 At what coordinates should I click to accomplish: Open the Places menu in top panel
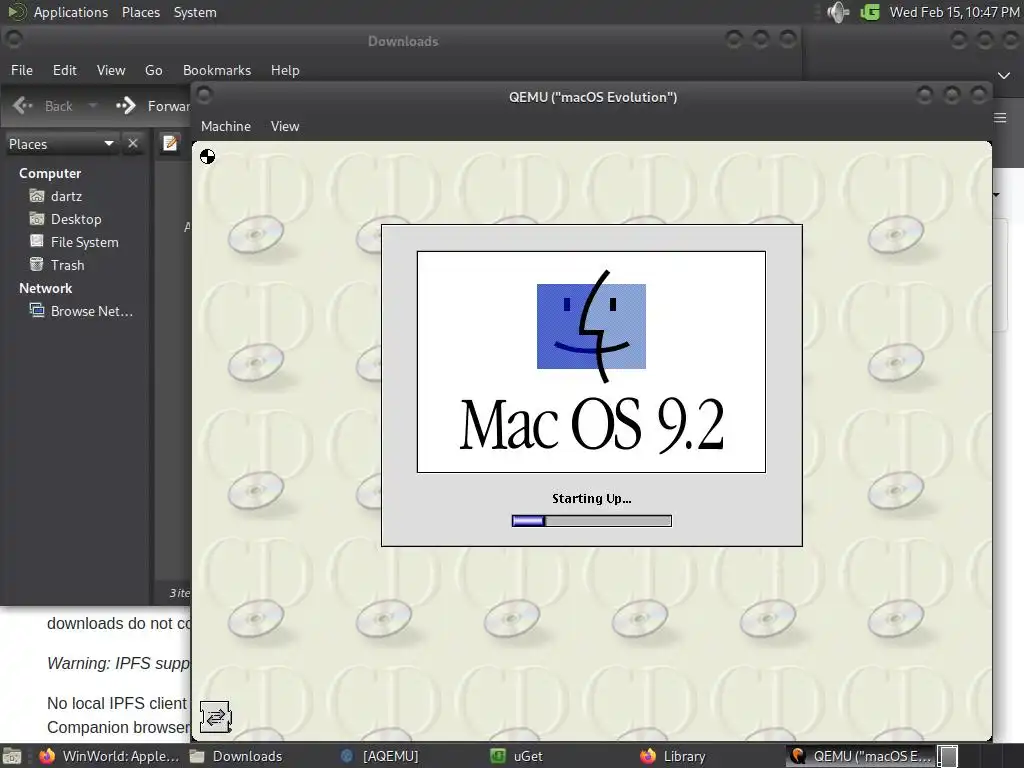(x=140, y=12)
